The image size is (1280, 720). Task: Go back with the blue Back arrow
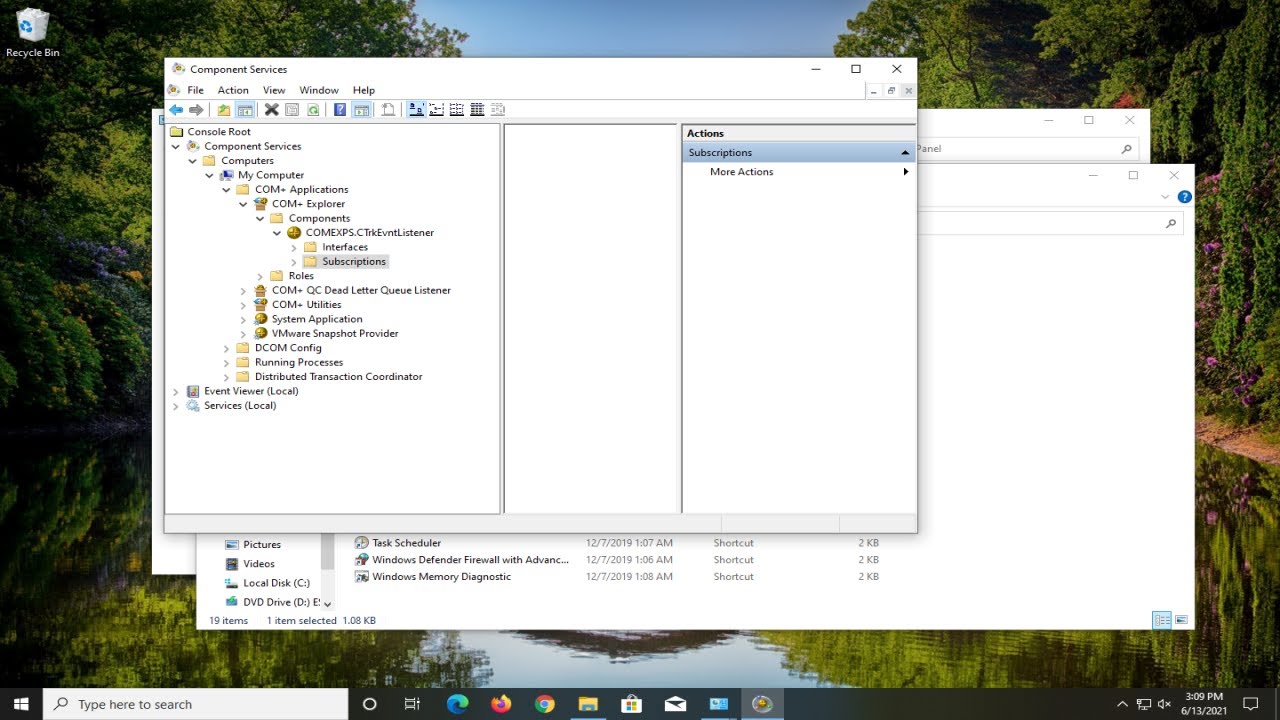click(176, 110)
